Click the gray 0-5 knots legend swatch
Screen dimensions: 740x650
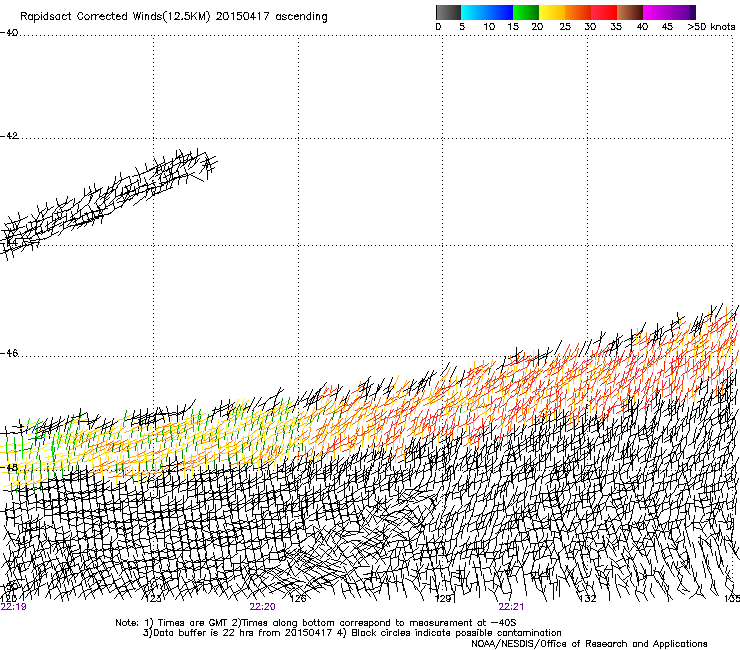448,12
